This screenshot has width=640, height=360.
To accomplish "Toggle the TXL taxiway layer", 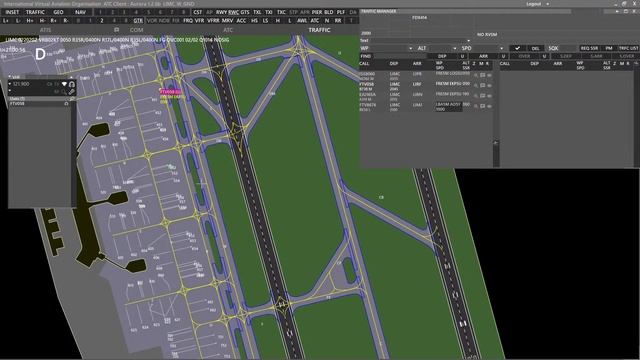I will coord(257,12).
